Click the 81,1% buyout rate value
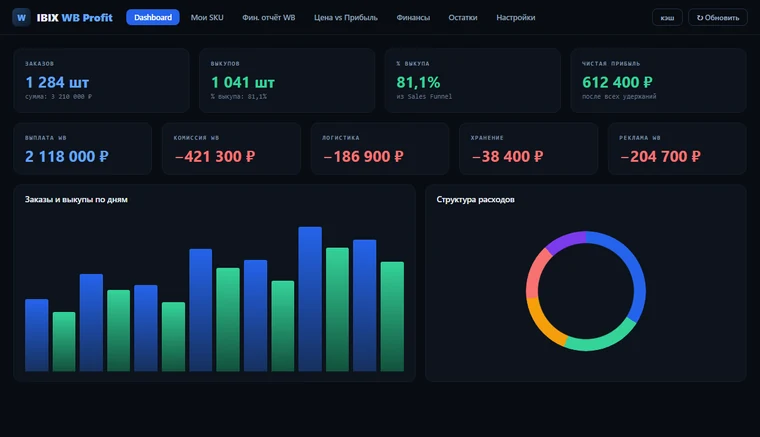Viewport: 760px width, 437px height. click(418, 82)
